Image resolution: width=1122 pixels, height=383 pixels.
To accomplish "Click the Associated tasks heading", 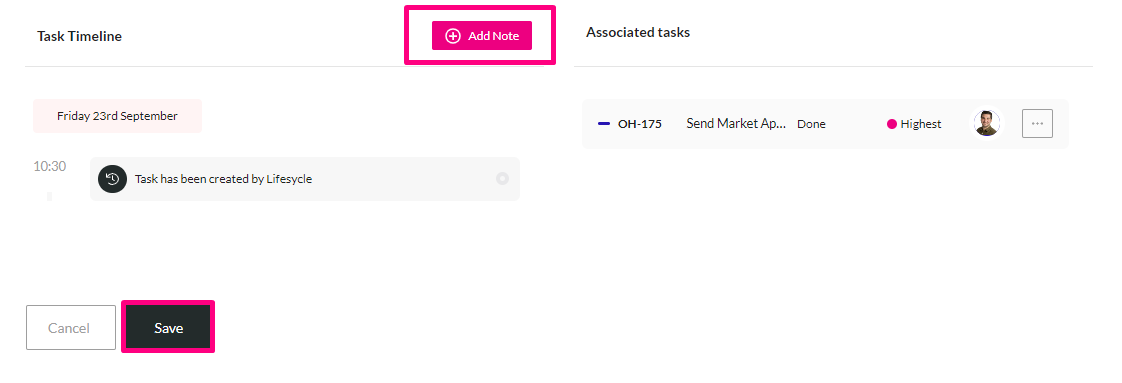I will [638, 32].
